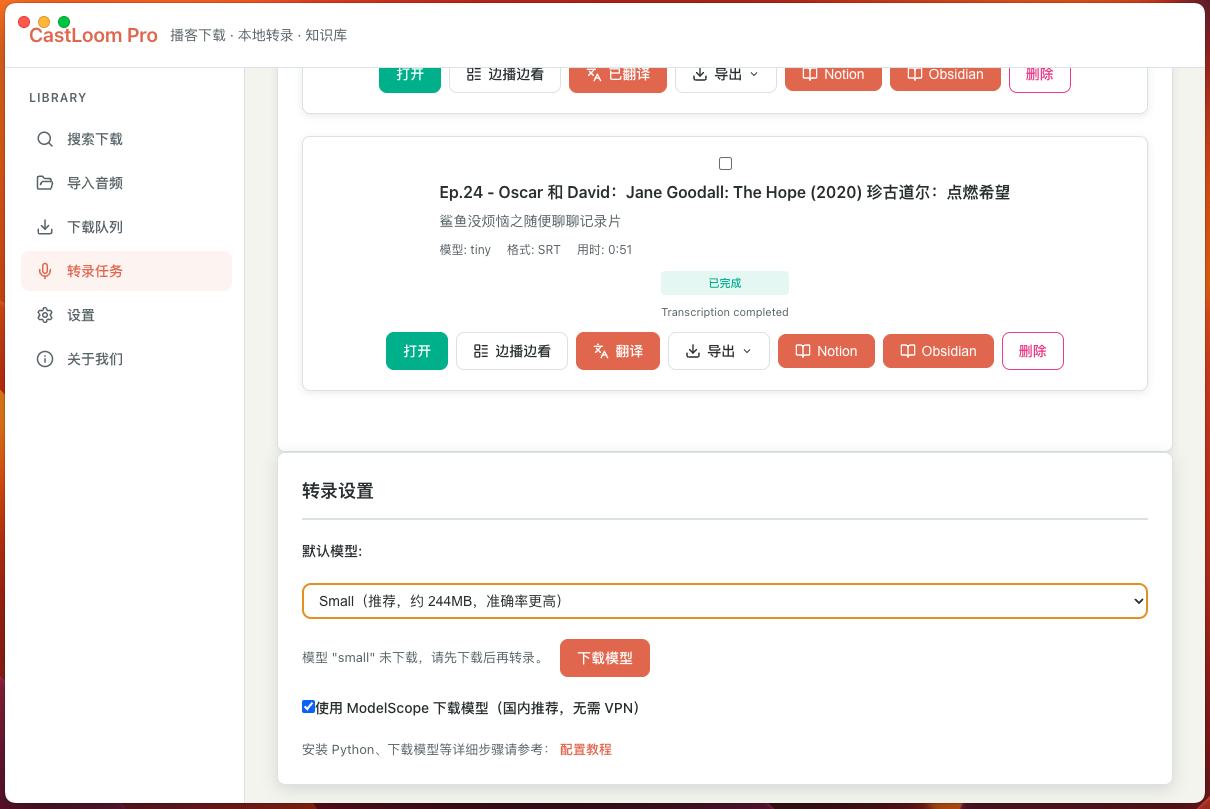
Task: Click the 格式: SRT label
Action: [534, 250]
